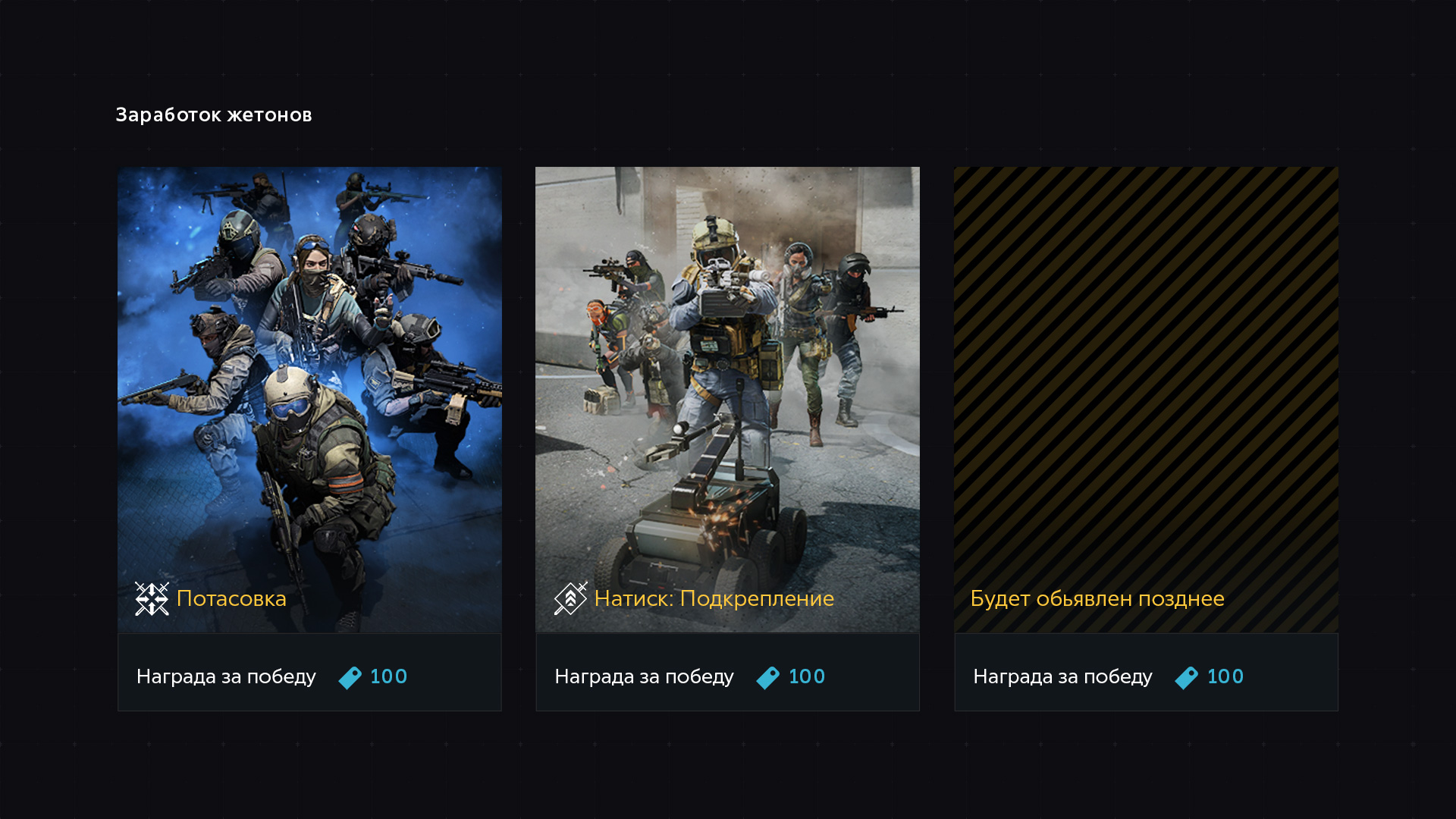Screen dimensions: 1456x819
Task: Click Награда за победу under Натиск: Подкрепление
Action: pyautogui.click(x=645, y=676)
